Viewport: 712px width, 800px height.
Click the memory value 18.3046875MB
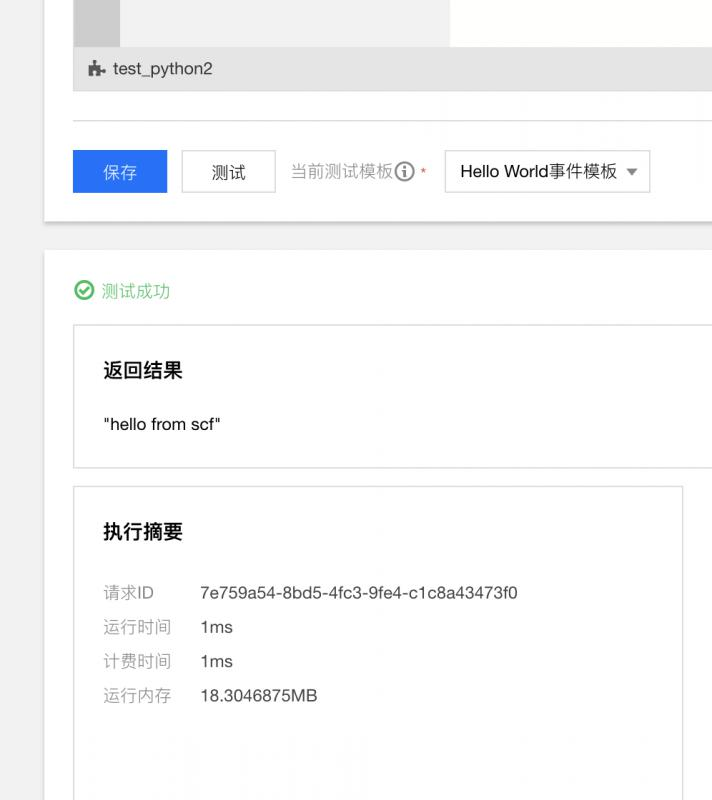click(259, 695)
